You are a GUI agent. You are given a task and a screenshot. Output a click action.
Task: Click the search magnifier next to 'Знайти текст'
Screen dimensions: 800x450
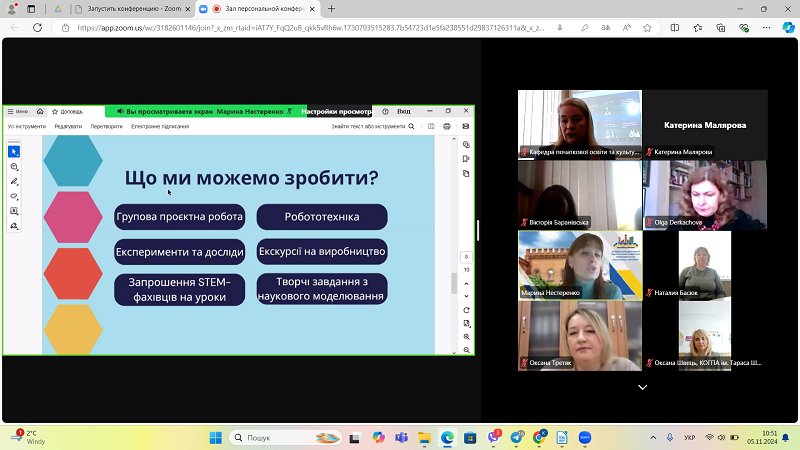[411, 127]
